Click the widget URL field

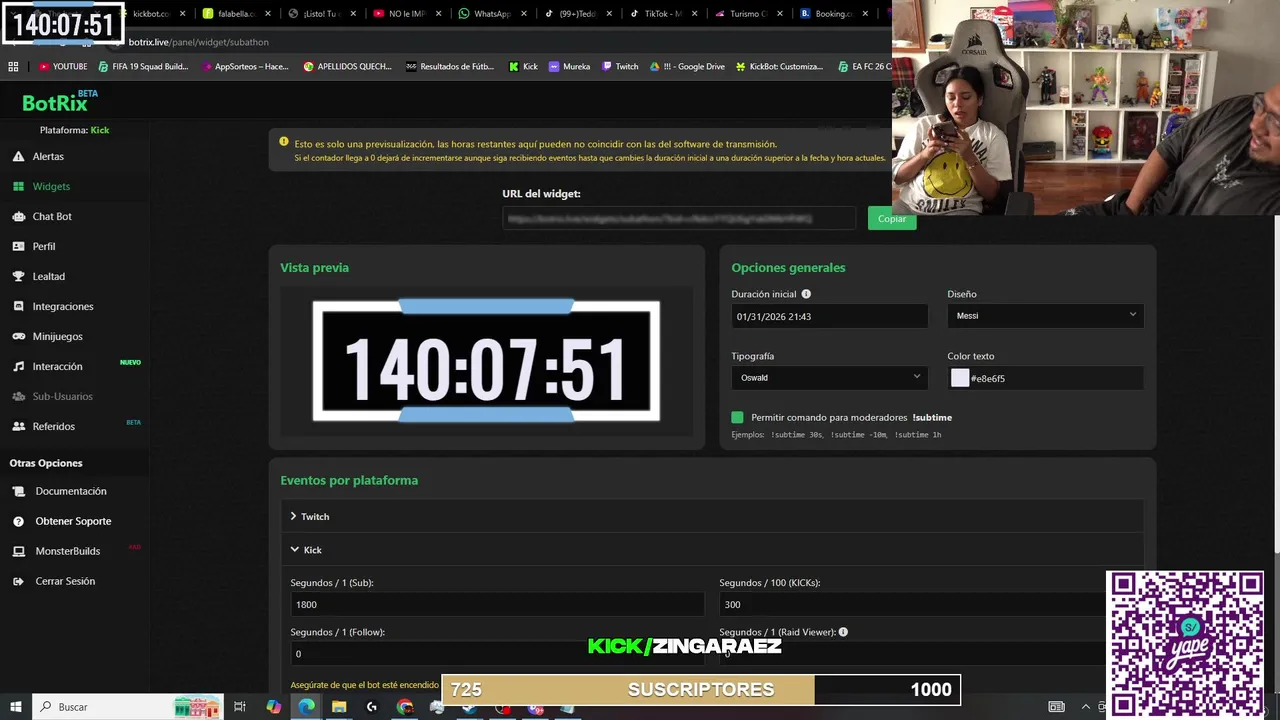[x=679, y=218]
